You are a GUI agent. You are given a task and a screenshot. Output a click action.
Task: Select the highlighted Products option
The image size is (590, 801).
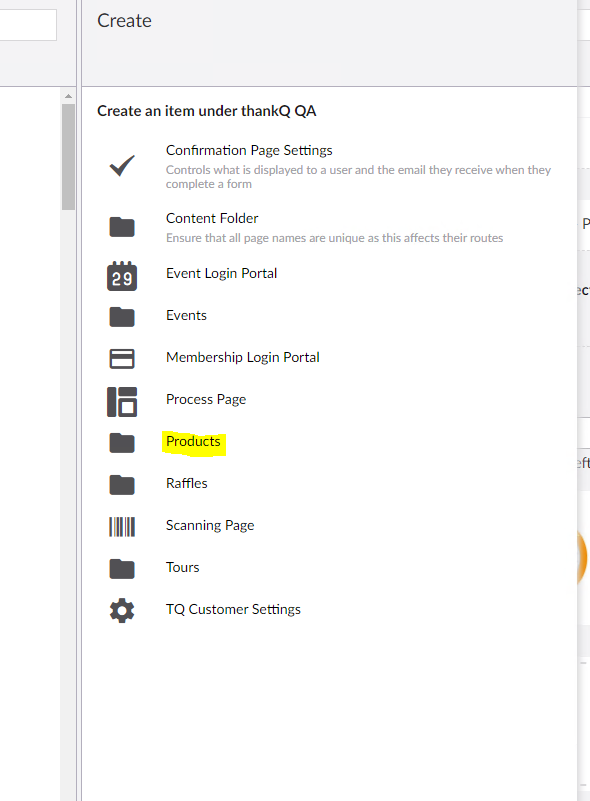[193, 441]
